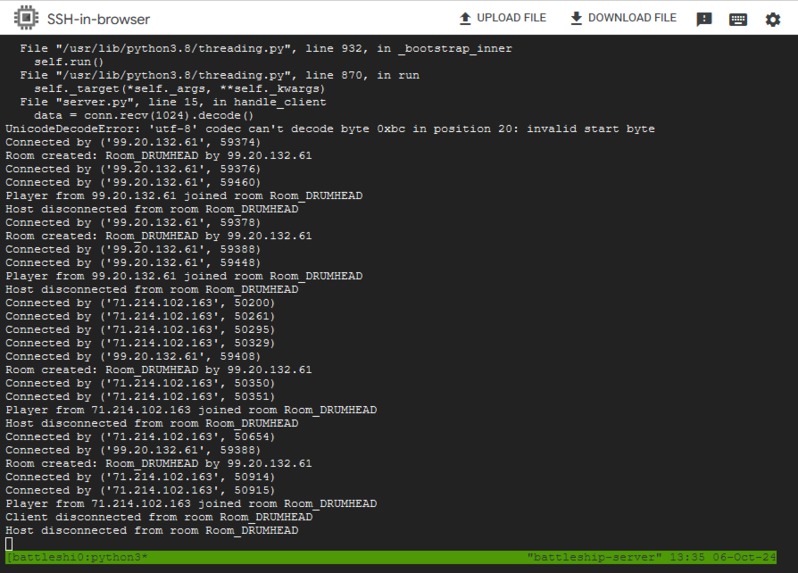
Task: Click the tmux status time '13:35'
Action: (x=687, y=557)
